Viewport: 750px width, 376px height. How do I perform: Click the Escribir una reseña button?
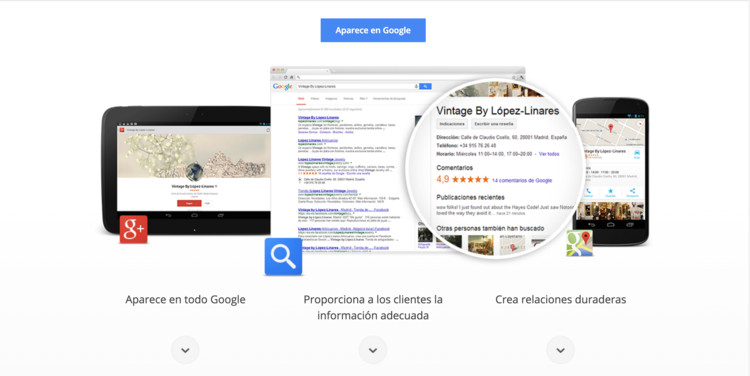tap(493, 124)
